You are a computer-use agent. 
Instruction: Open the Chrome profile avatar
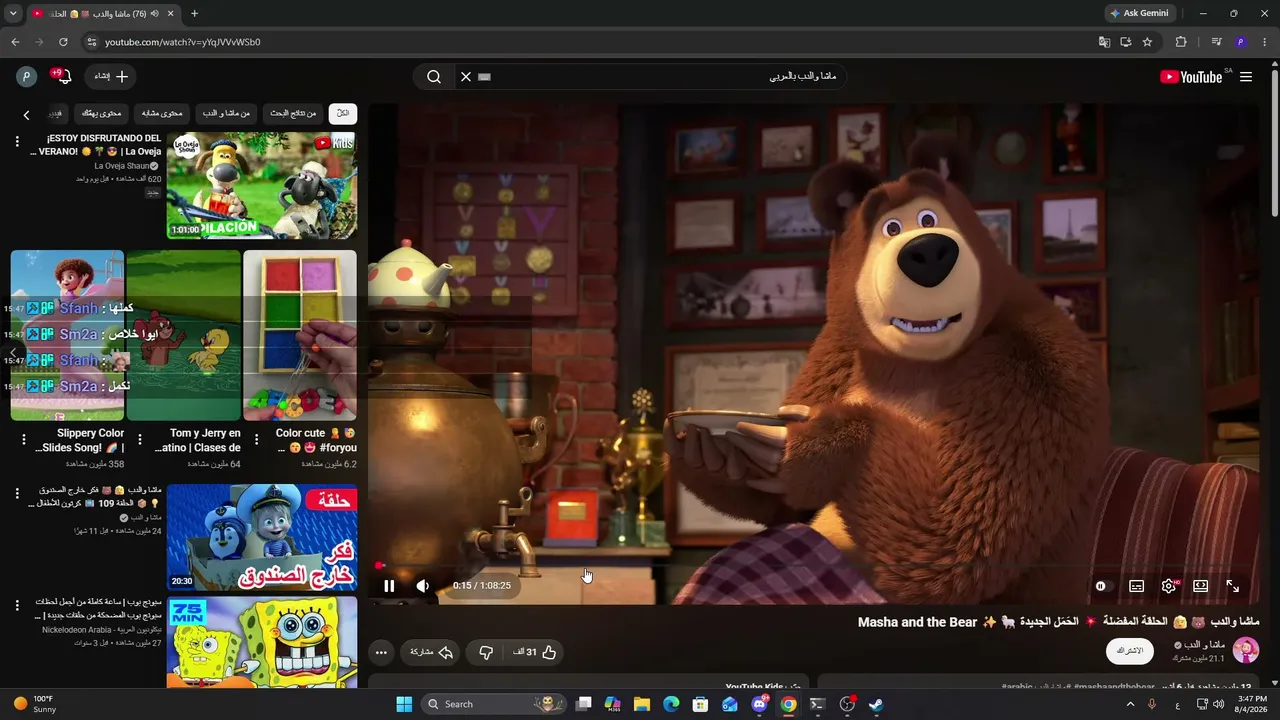coord(1241,42)
